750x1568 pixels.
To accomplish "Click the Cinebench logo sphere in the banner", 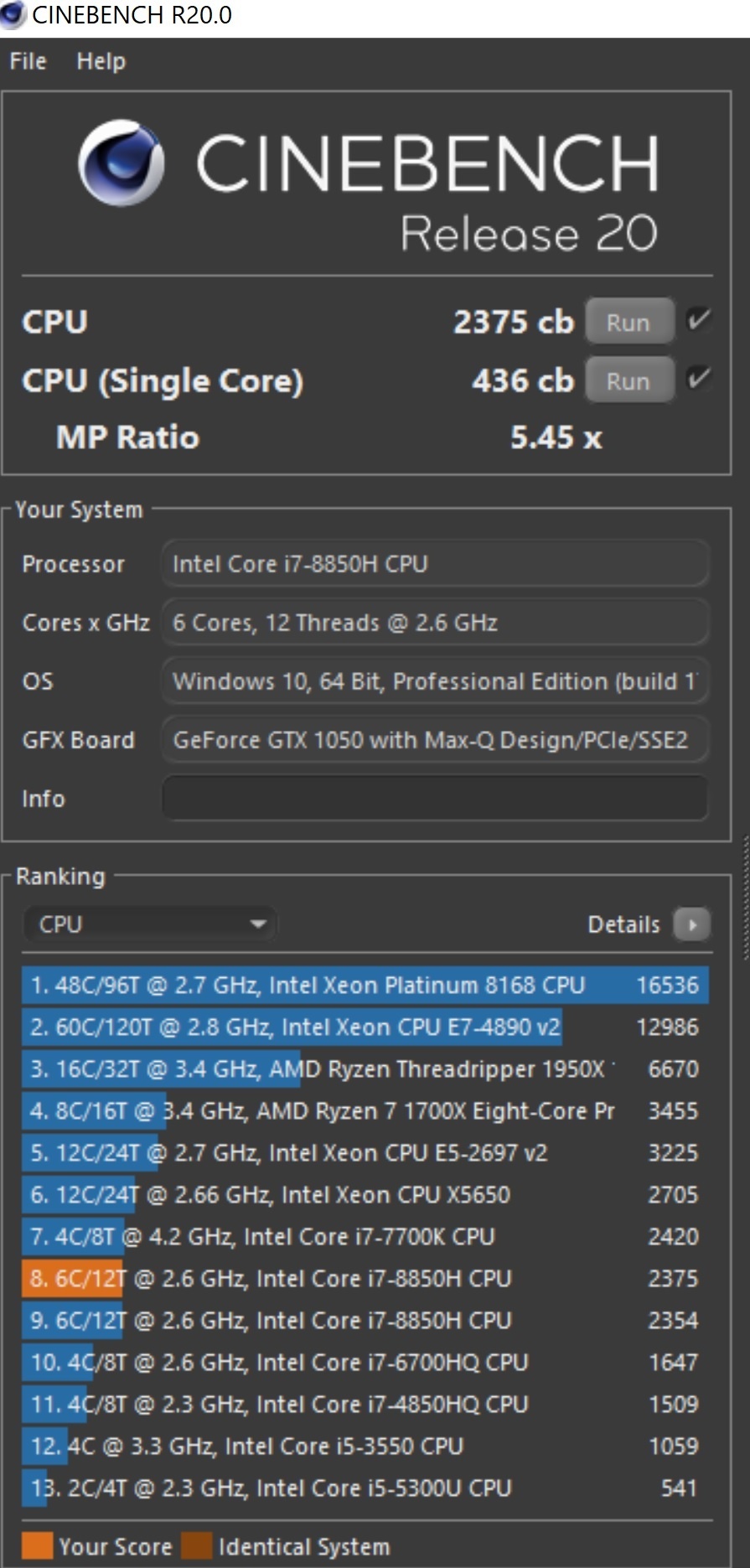I will [x=122, y=163].
